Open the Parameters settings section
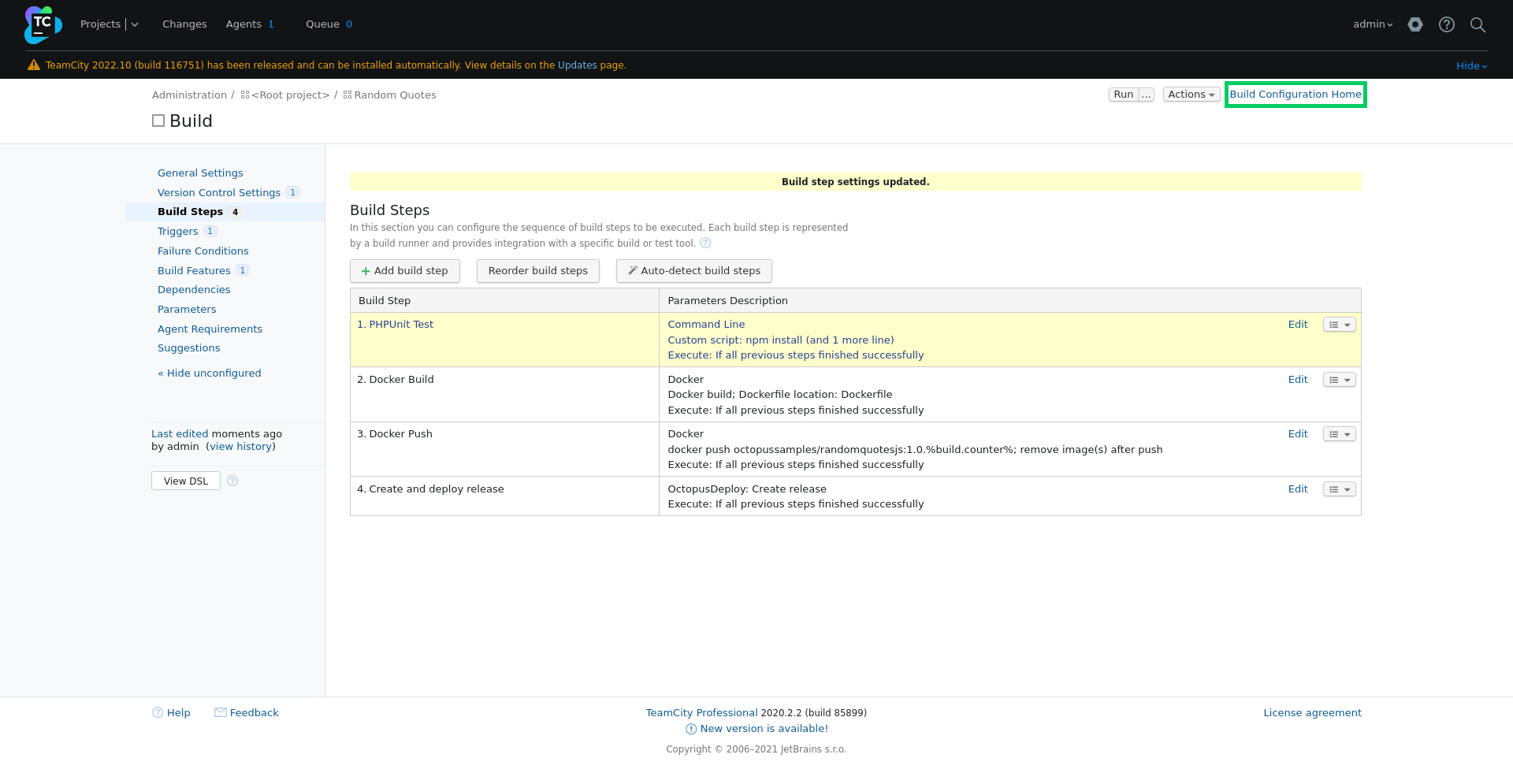 [187, 309]
